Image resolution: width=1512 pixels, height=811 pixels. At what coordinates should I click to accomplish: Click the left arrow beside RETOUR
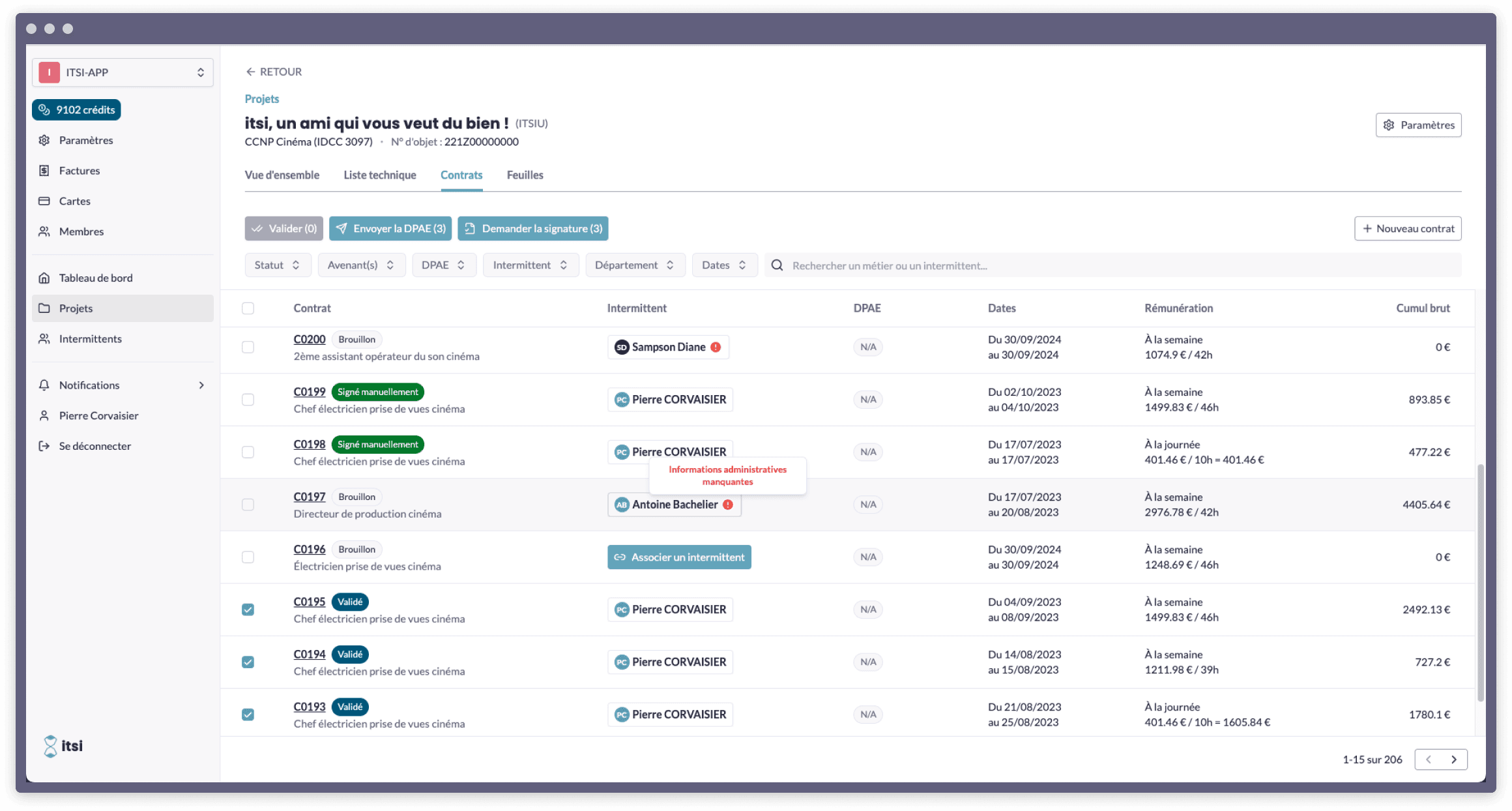(250, 72)
